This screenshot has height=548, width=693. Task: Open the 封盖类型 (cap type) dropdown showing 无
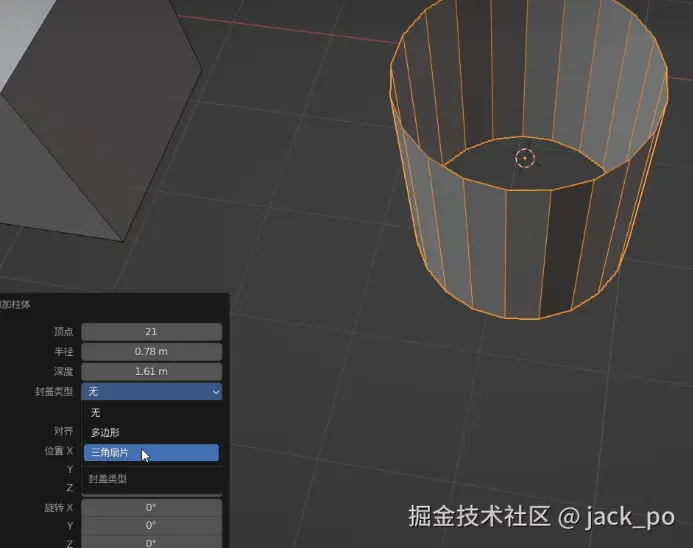152,392
